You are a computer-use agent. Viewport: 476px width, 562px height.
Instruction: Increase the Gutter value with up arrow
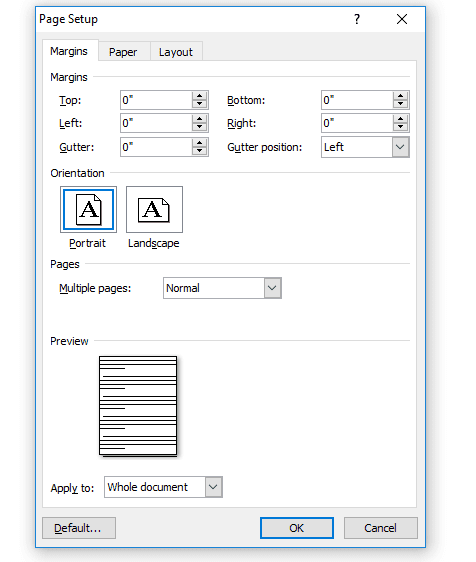coord(199,143)
